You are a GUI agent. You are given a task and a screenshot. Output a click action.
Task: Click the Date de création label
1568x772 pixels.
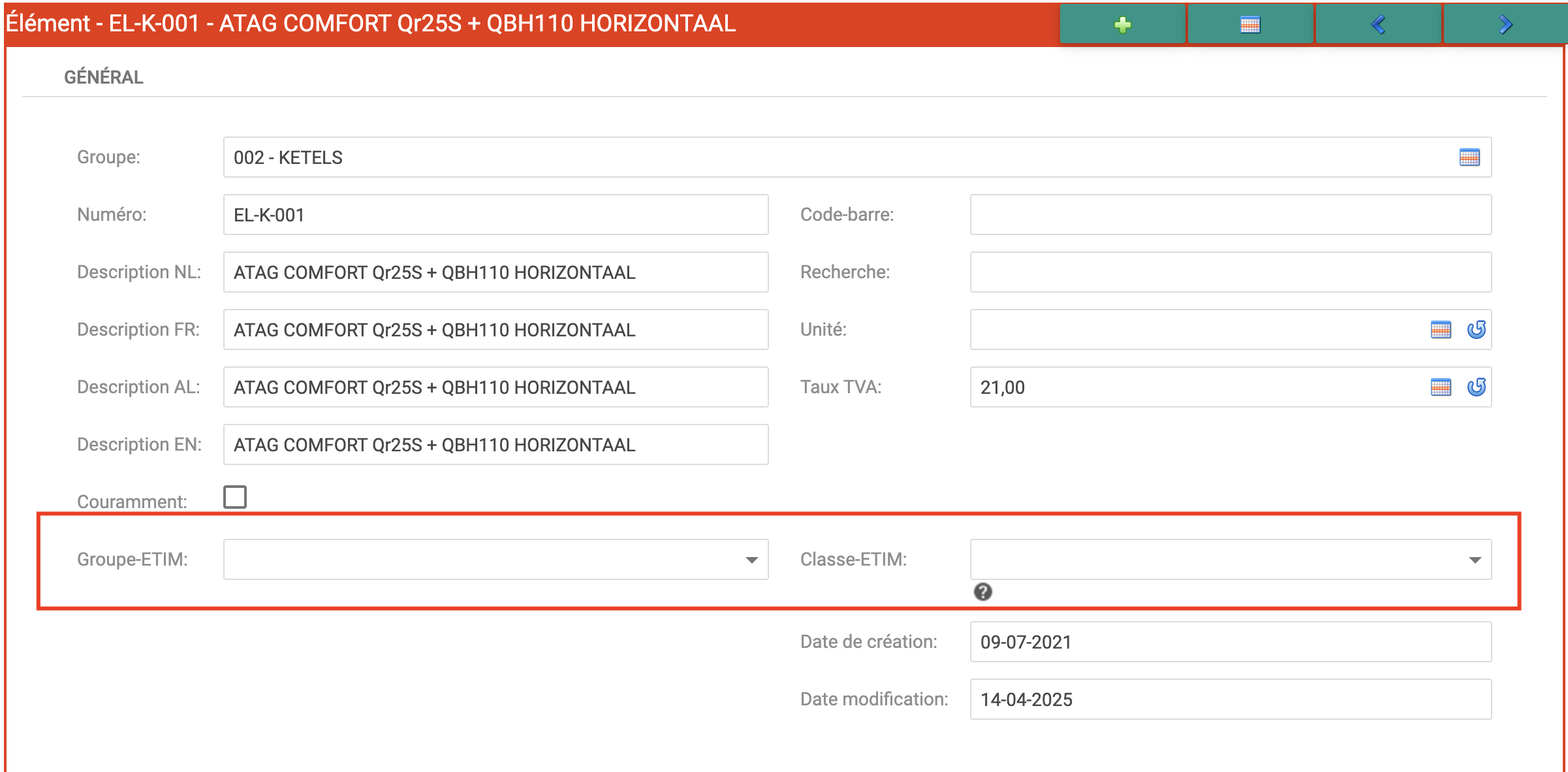[x=869, y=641]
